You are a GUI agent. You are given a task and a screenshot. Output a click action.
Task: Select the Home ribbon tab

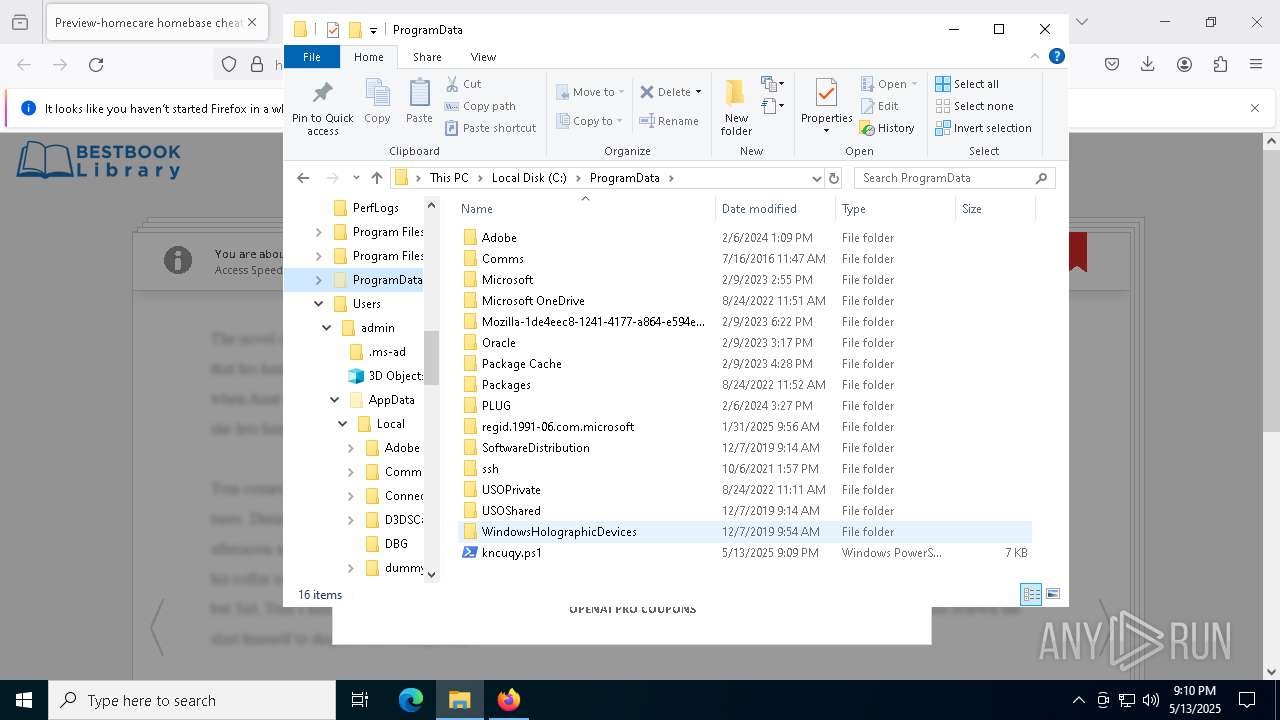369,57
